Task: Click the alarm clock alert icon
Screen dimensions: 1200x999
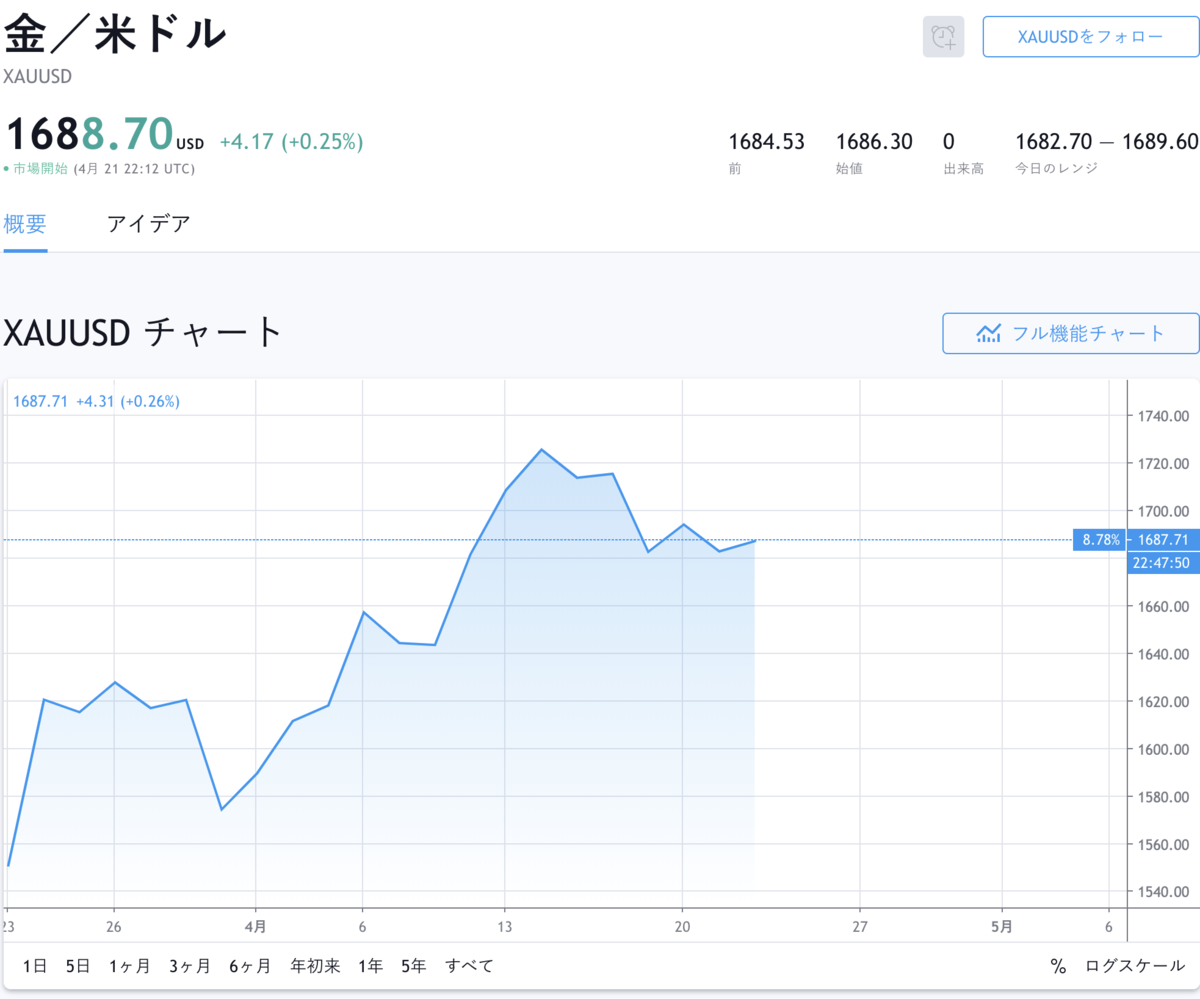Action: (x=943, y=37)
